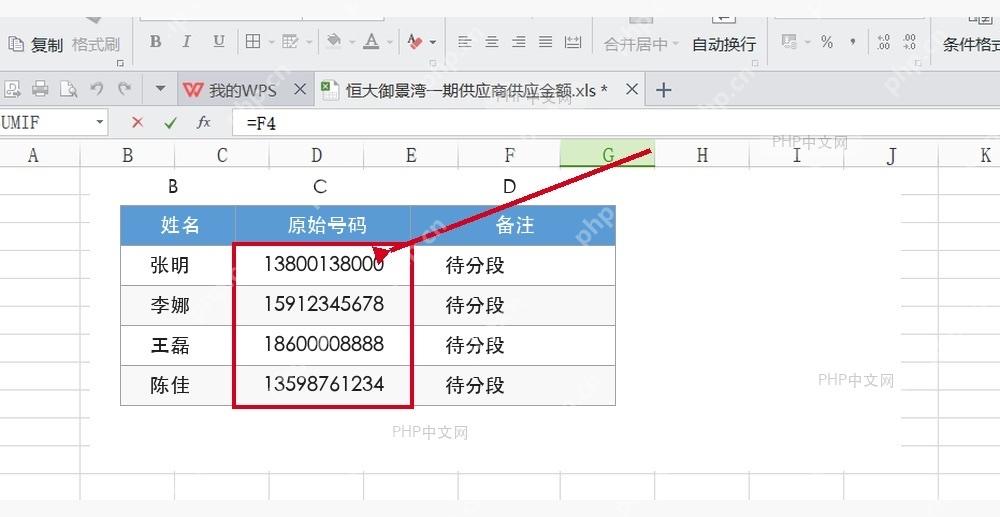Add a new document tab
Viewport: 1000px width, 517px height.
663,90
